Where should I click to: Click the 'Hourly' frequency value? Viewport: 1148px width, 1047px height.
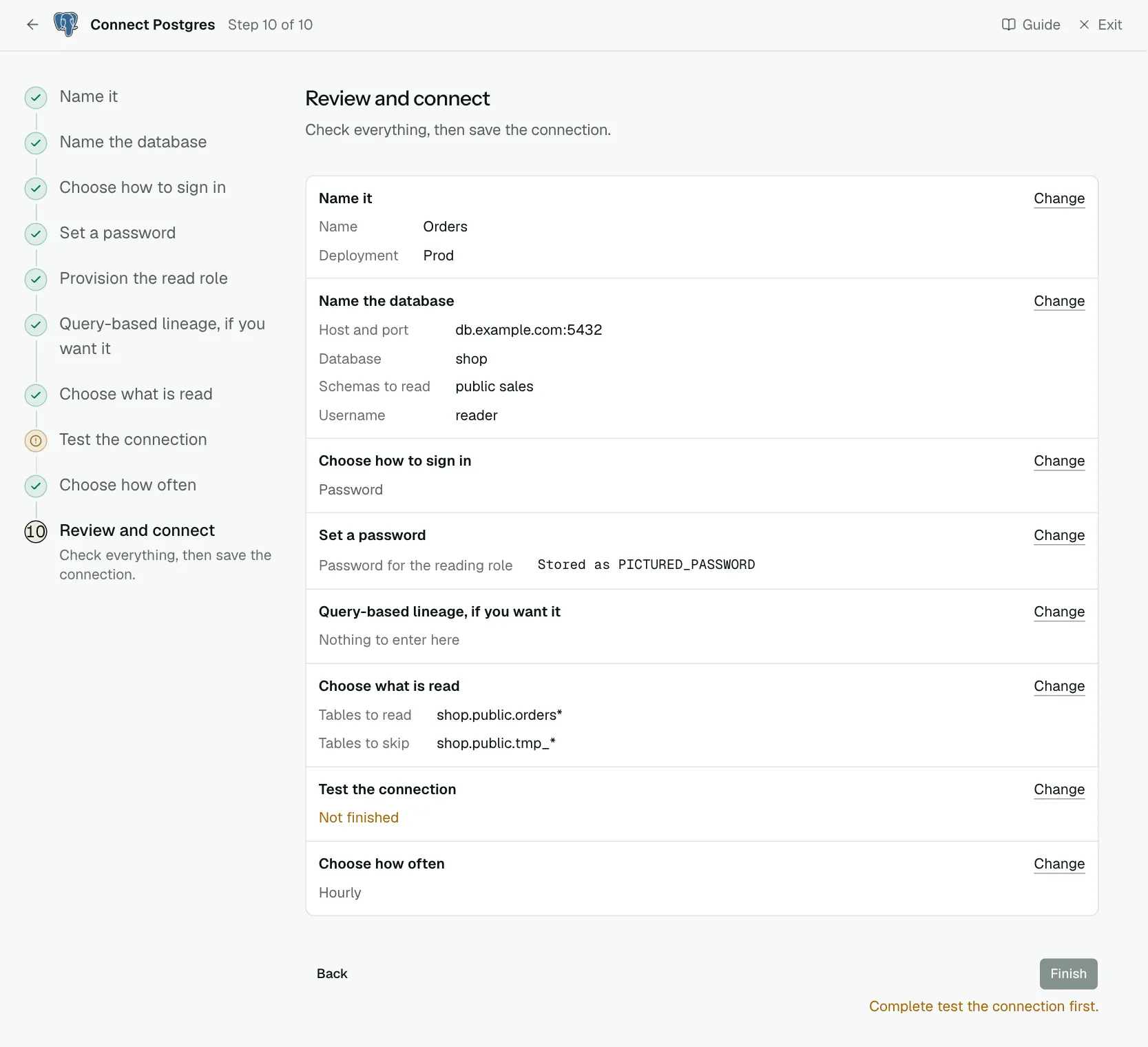pos(340,893)
